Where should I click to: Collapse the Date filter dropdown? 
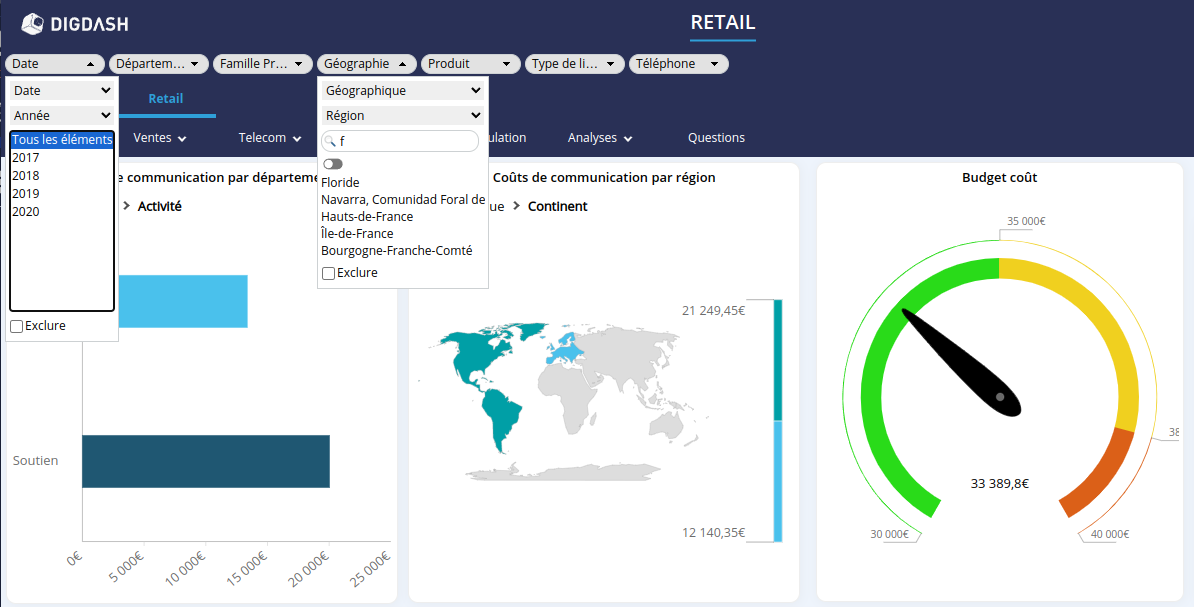tap(55, 64)
